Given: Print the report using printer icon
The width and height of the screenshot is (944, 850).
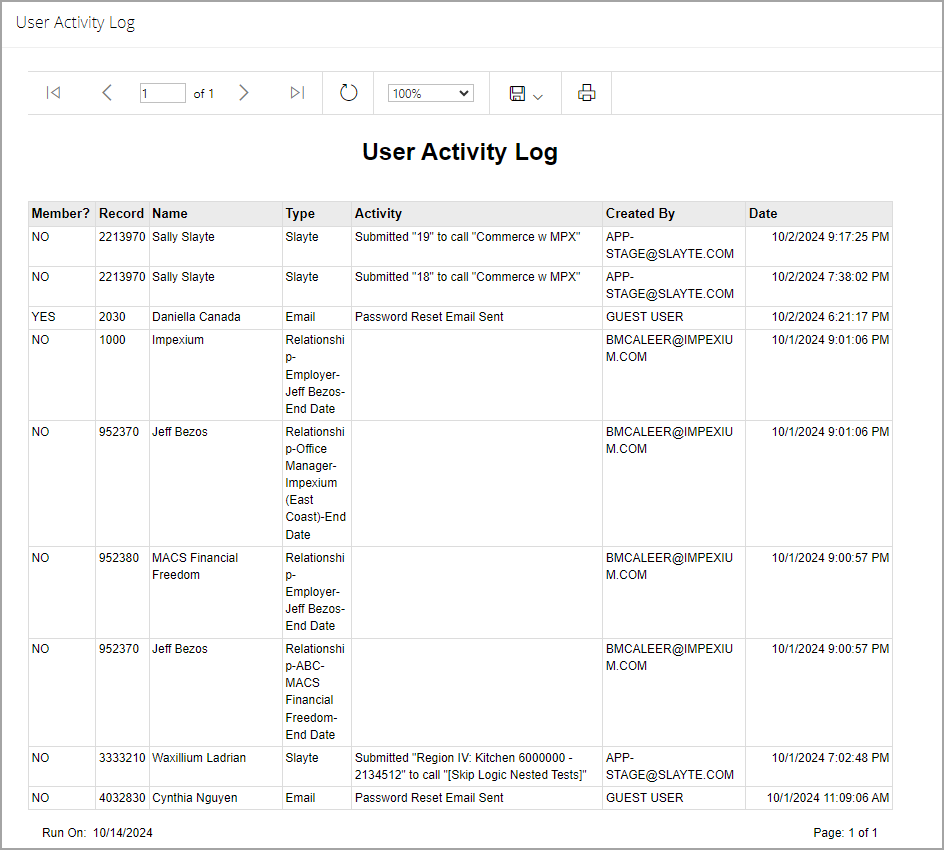Looking at the screenshot, I should click(586, 93).
